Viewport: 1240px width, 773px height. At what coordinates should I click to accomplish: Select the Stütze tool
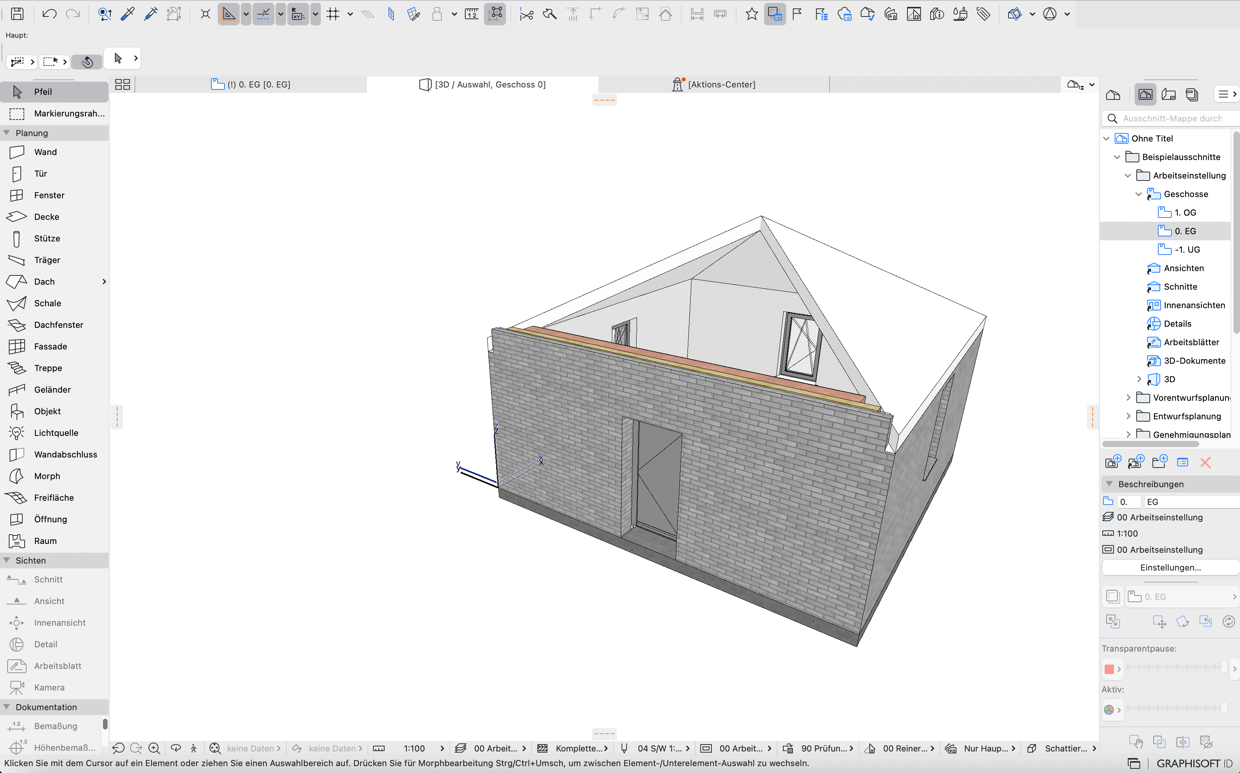click(54, 239)
